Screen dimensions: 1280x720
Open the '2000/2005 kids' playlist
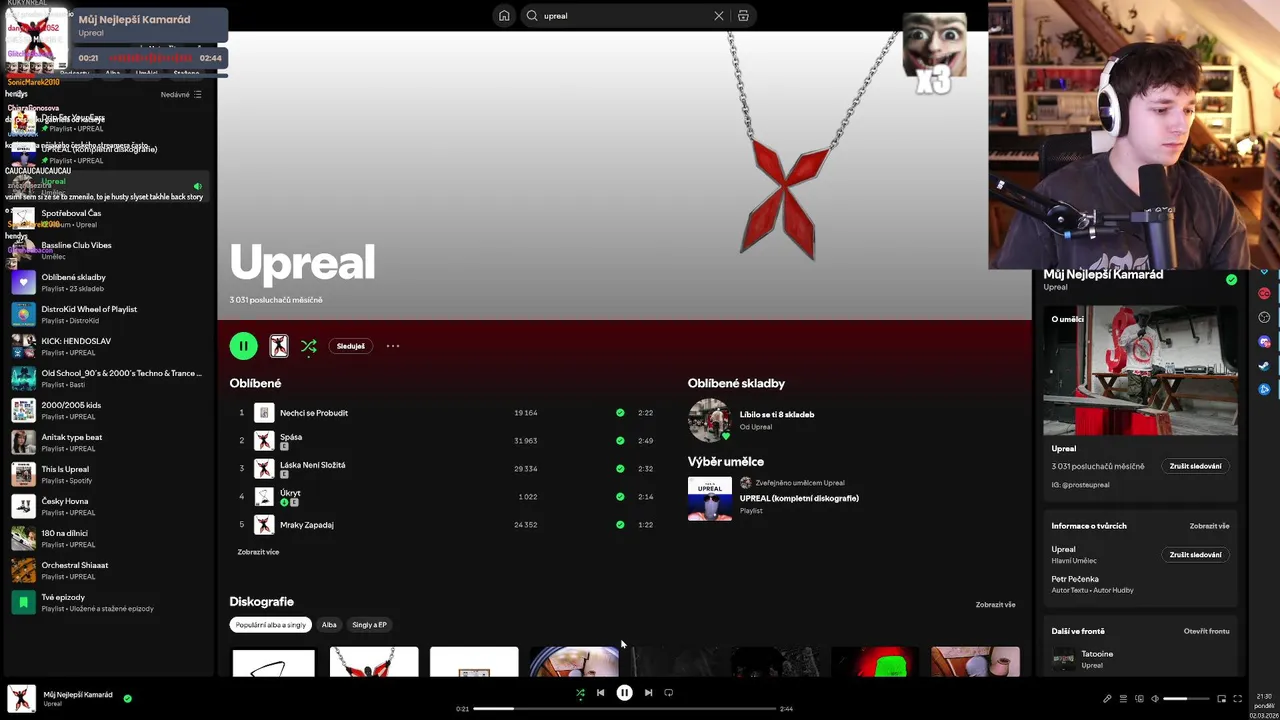pos(107,410)
